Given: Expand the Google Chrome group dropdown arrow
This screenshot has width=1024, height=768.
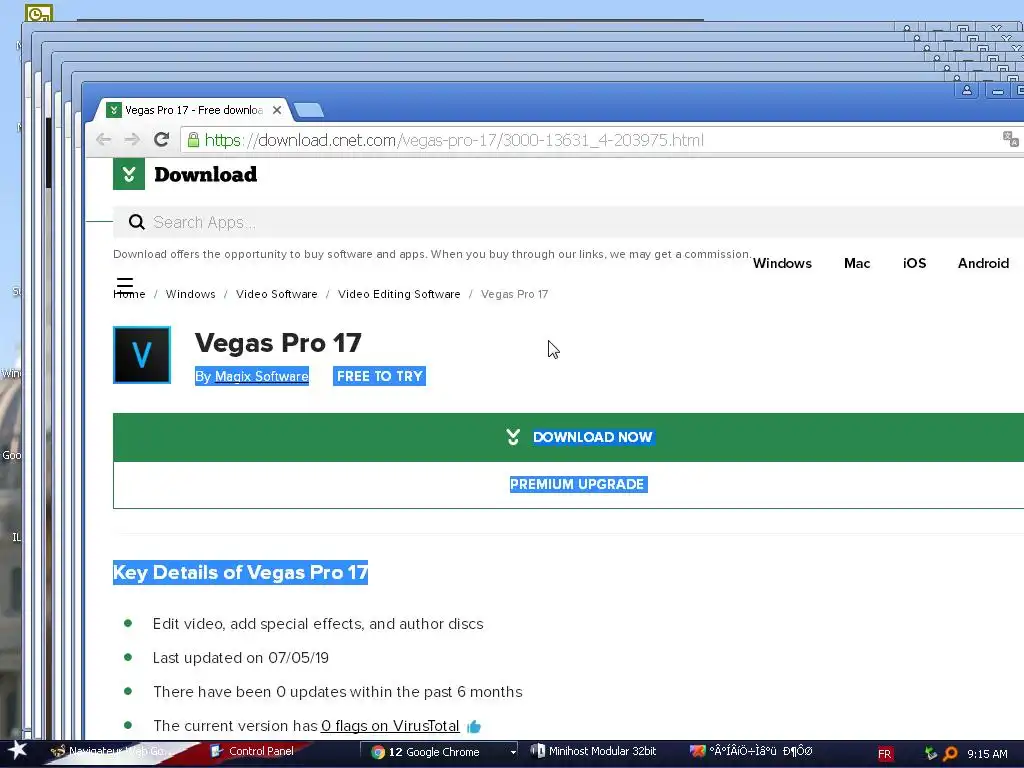Looking at the screenshot, I should click(x=513, y=752).
